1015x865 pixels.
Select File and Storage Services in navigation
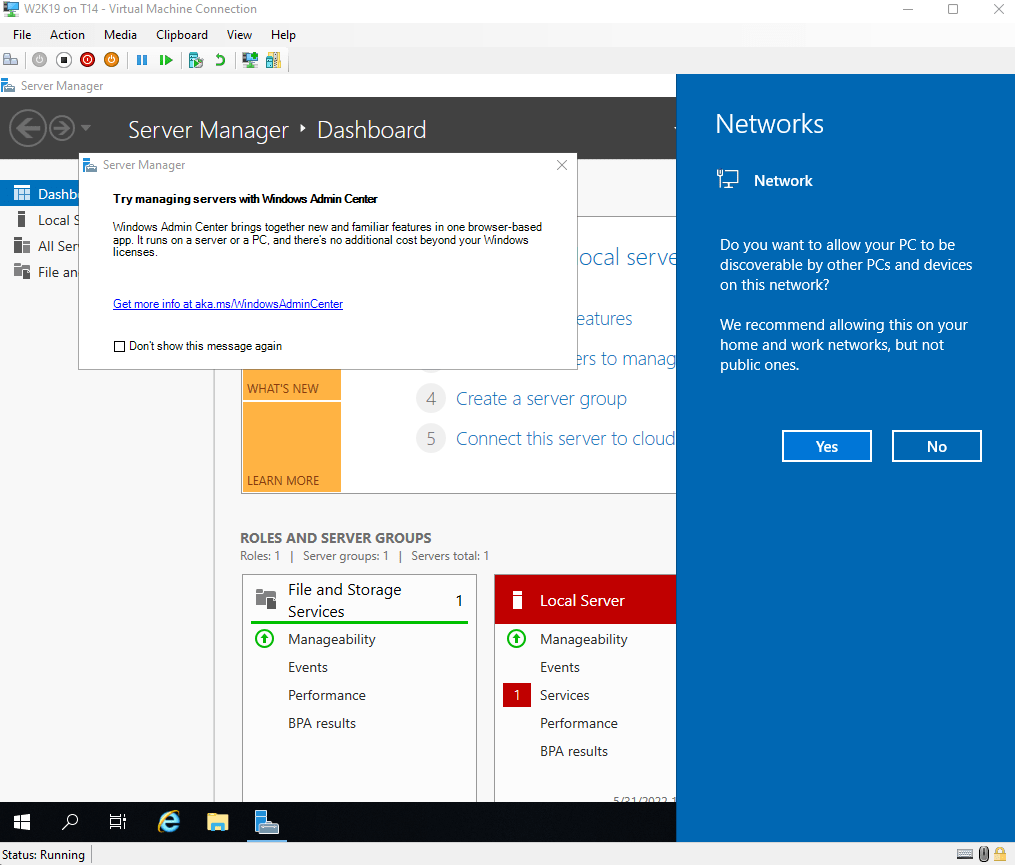click(x=39, y=272)
